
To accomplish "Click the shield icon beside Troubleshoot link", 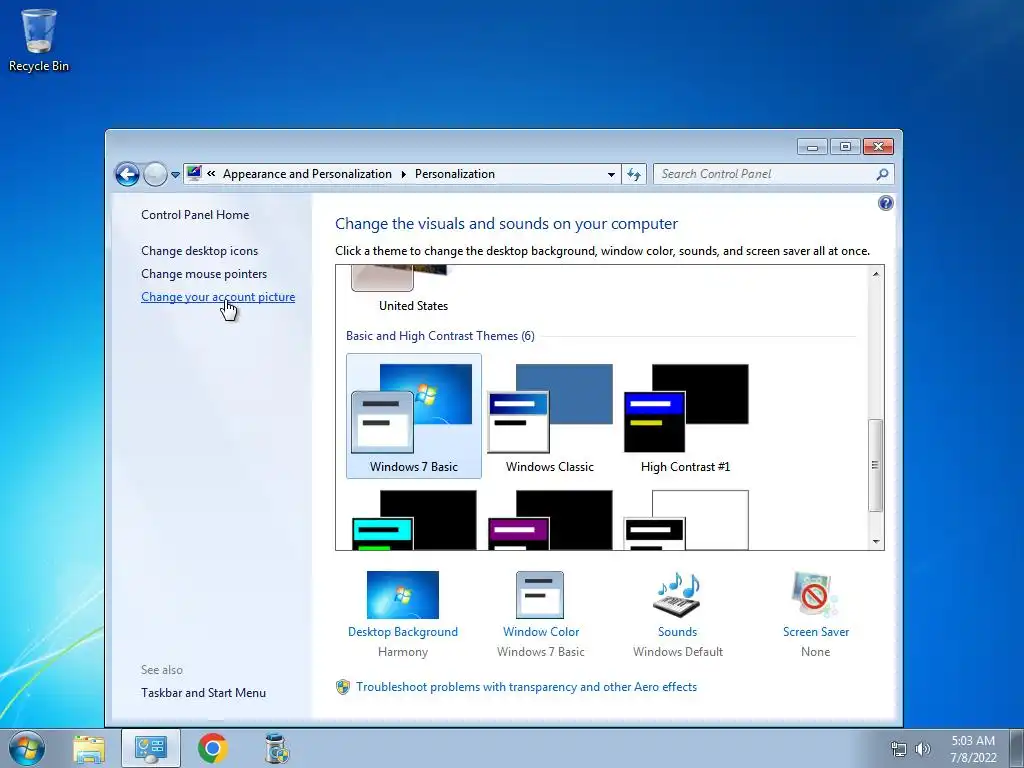I will (343, 687).
